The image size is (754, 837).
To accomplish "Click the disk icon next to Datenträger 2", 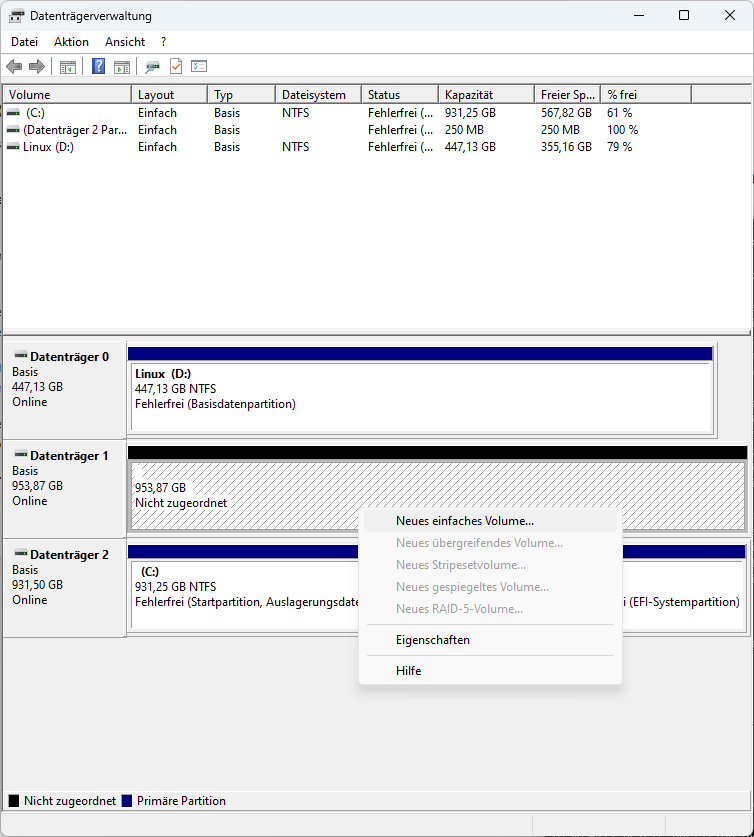I will coord(21,553).
